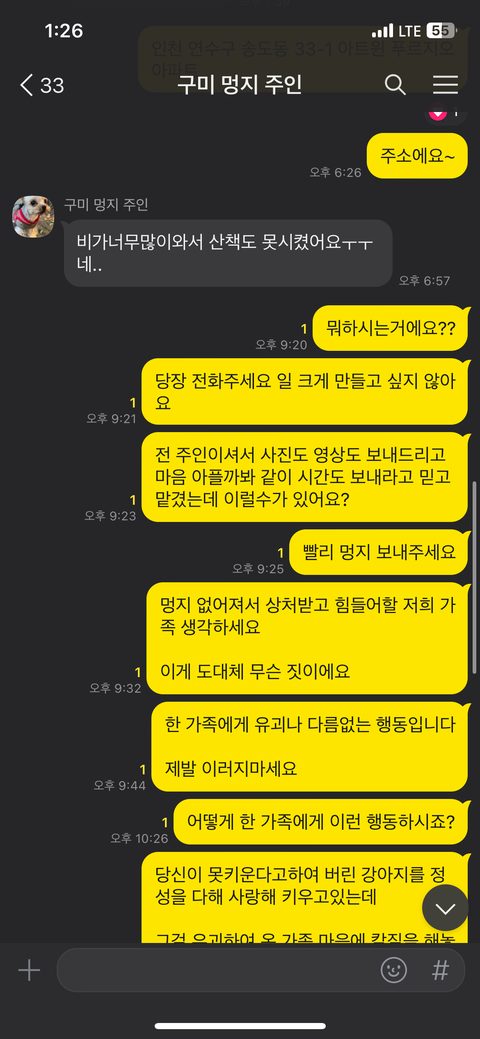Tap the 당장 전화주세요 message bubble
This screenshot has width=480, height=1039.
coord(306,392)
